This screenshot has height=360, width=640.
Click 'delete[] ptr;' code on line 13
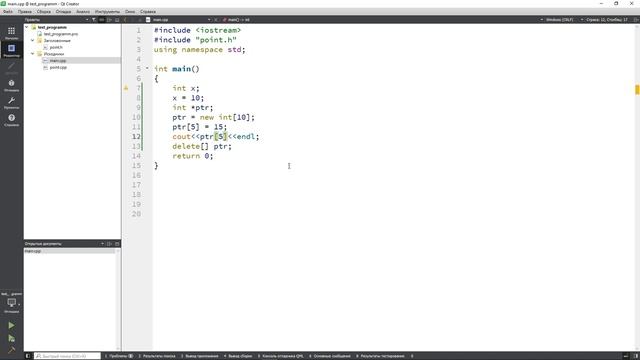[202, 146]
